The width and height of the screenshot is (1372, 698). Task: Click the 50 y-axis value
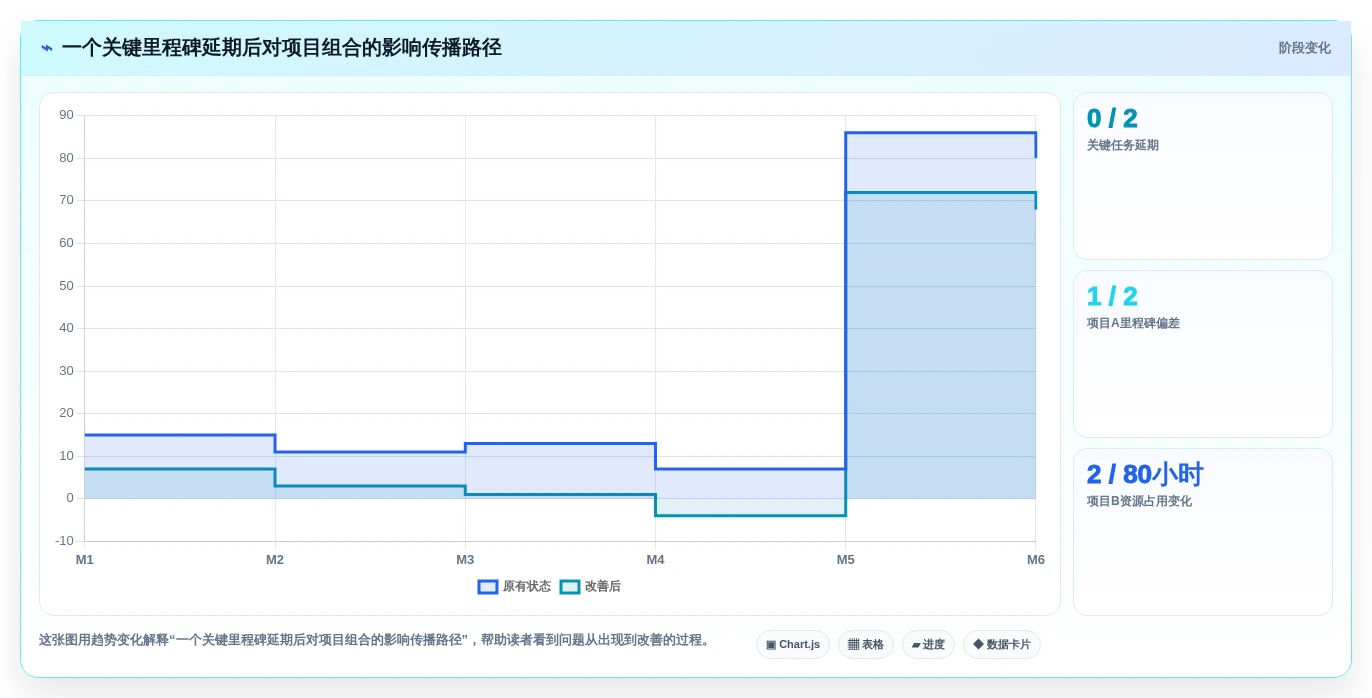pos(66,286)
